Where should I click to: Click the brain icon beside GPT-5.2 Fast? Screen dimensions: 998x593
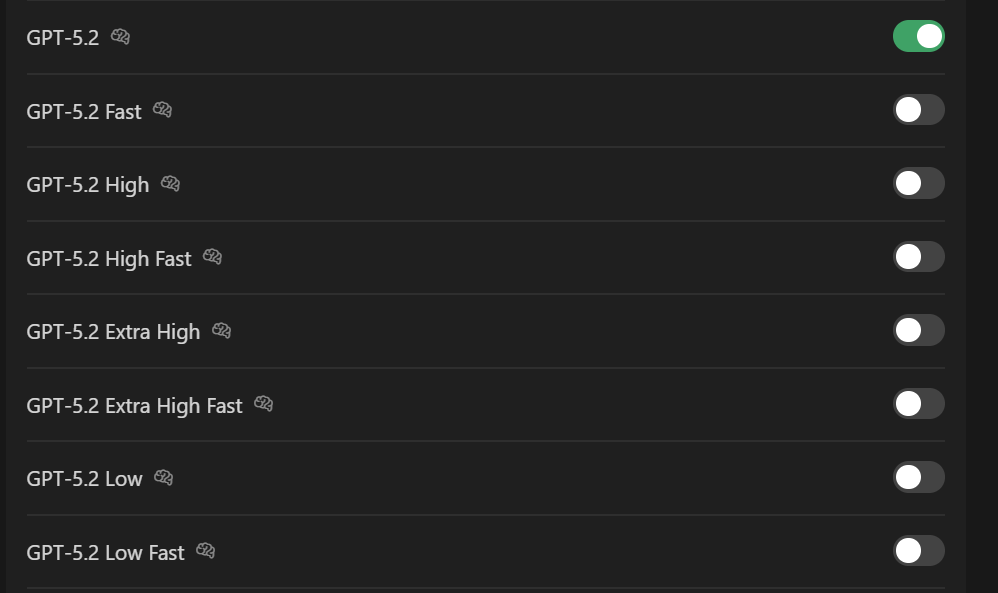(x=163, y=110)
